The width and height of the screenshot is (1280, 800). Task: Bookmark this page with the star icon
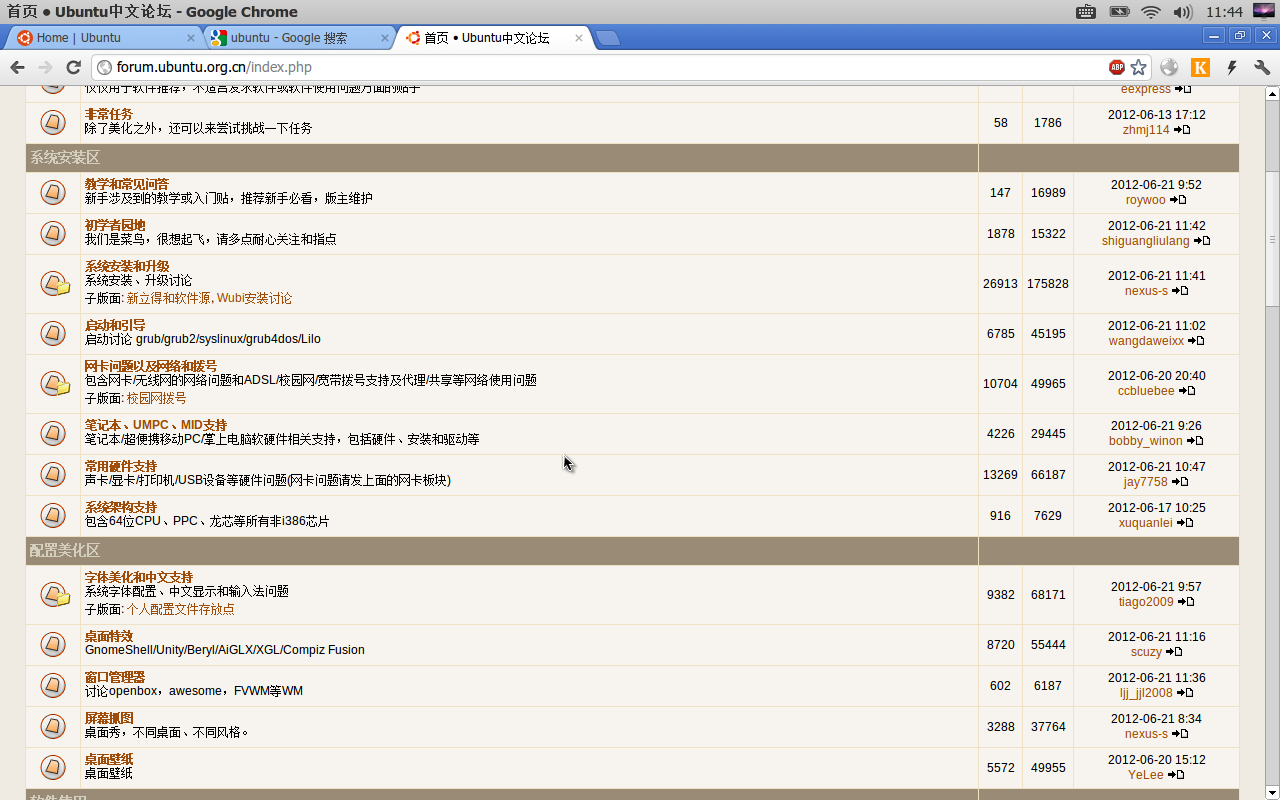click(x=1138, y=67)
